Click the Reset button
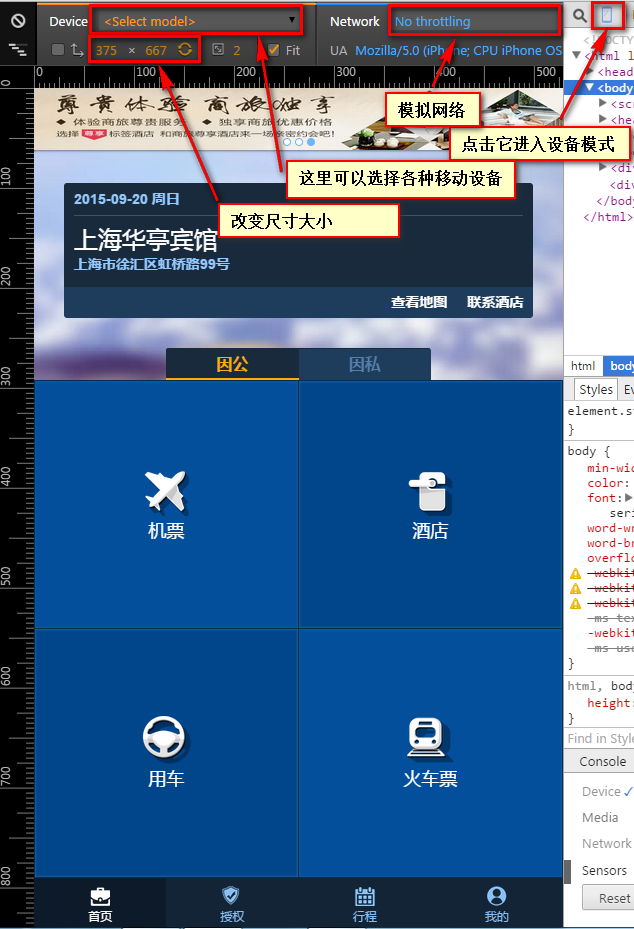 pos(609,898)
